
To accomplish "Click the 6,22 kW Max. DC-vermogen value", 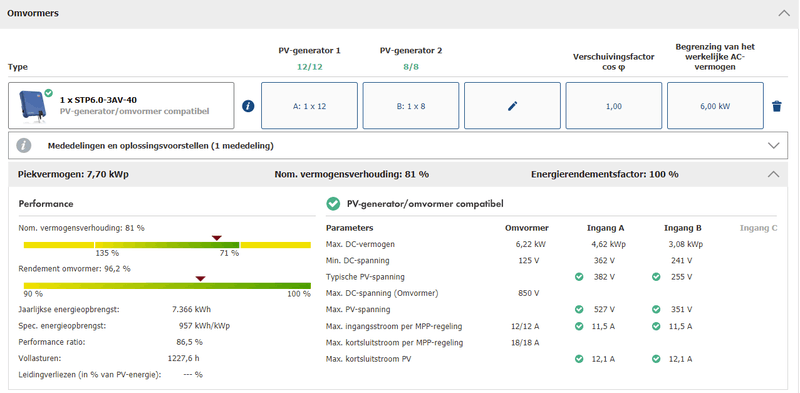I will [531, 244].
